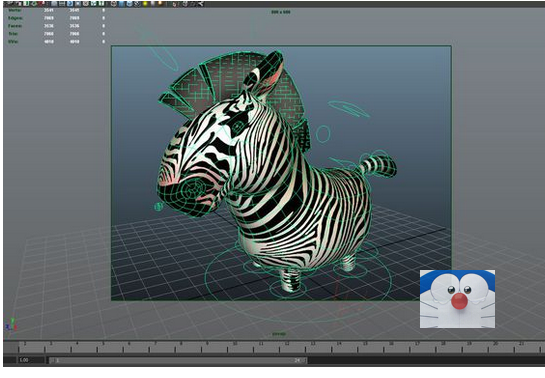Viewport: 545px width, 378px height.
Task: Click frame 20 on the time slider
Action: tap(495, 344)
